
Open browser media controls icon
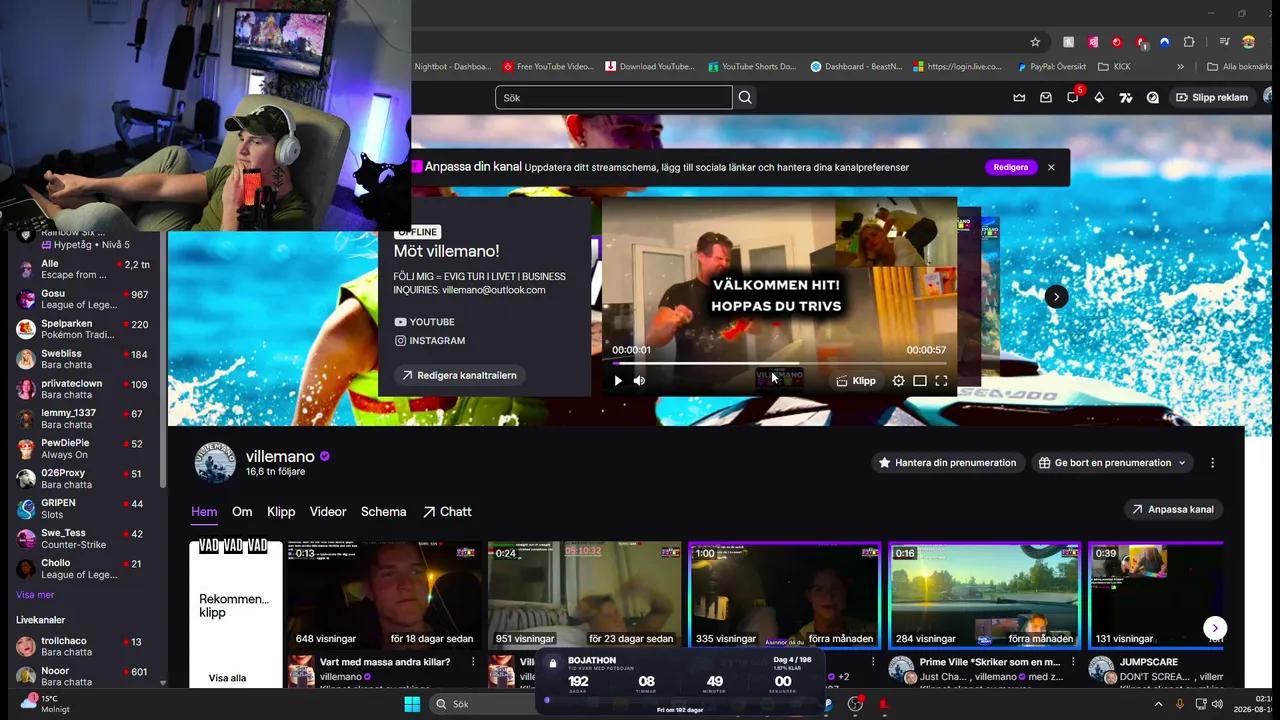(x=1224, y=42)
